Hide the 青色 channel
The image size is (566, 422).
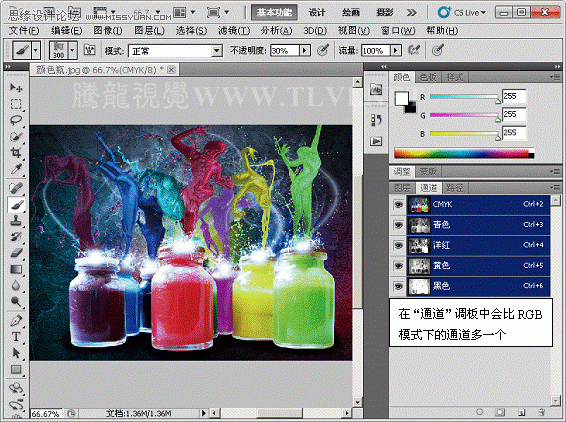[399, 225]
